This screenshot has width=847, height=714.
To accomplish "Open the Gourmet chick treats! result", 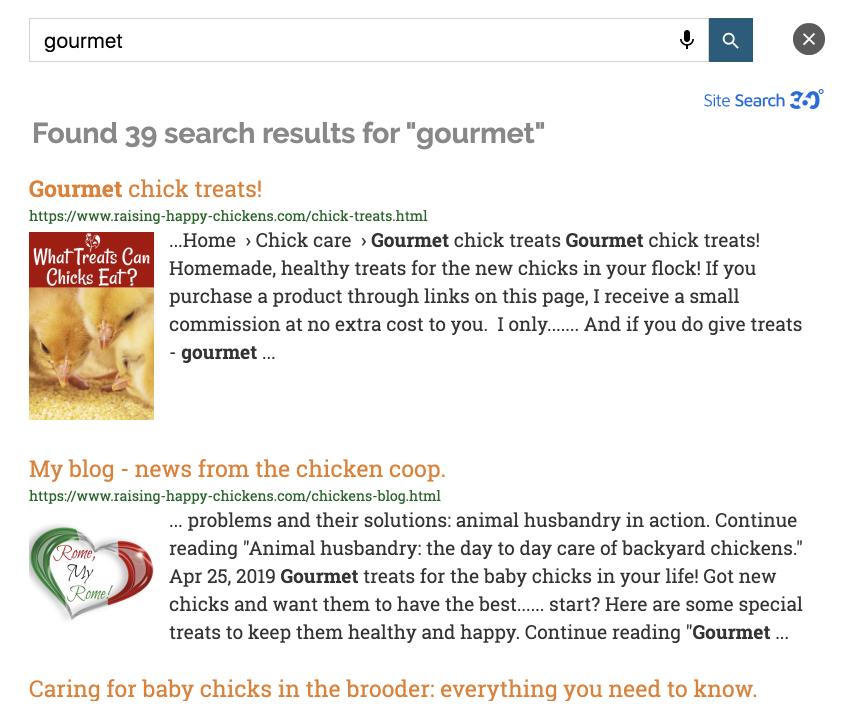I will tap(145, 189).
